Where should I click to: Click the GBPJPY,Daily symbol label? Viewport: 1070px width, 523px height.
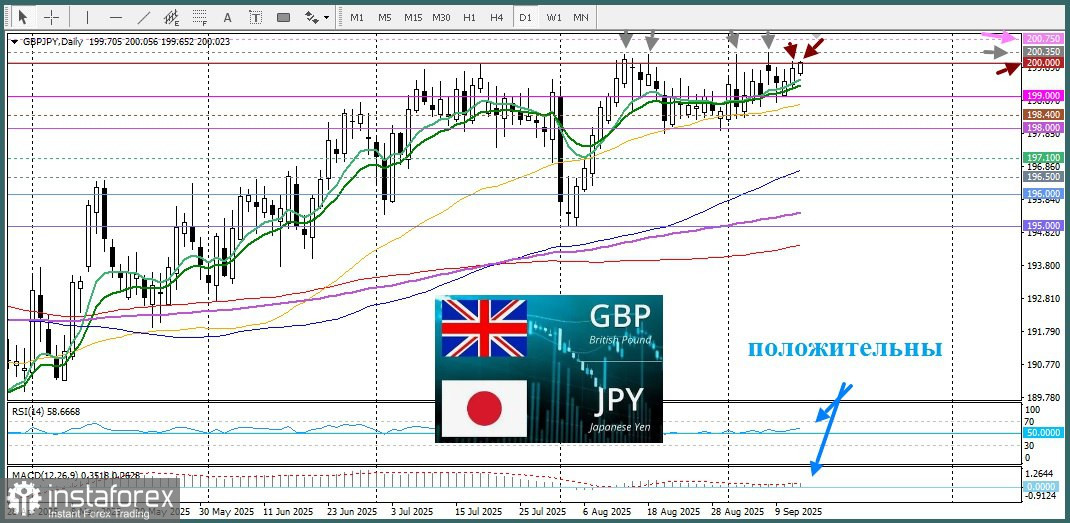click(52, 42)
